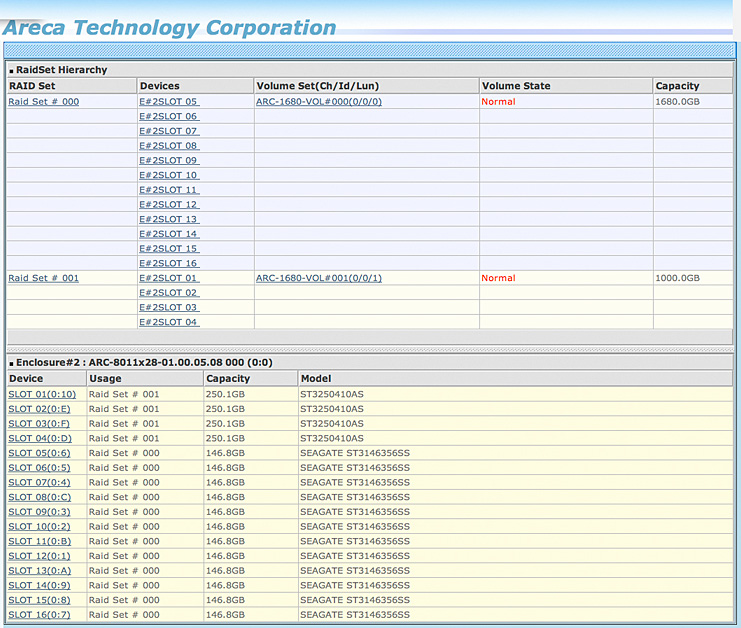Click the Enclosure#2 section title
This screenshot has width=741, height=628.
click(144, 362)
